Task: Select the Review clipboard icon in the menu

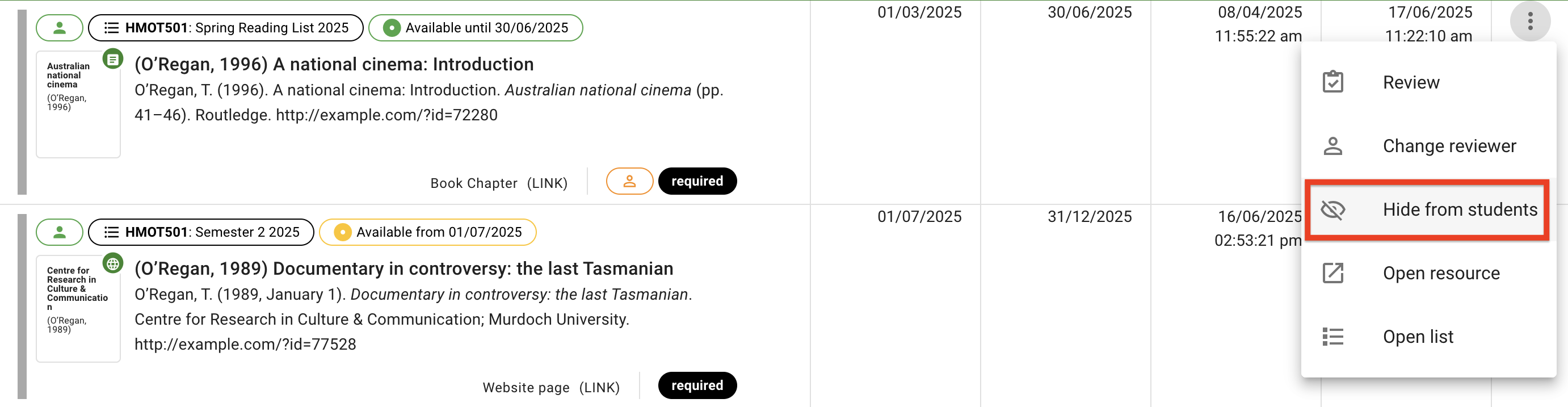Action: [1334, 81]
